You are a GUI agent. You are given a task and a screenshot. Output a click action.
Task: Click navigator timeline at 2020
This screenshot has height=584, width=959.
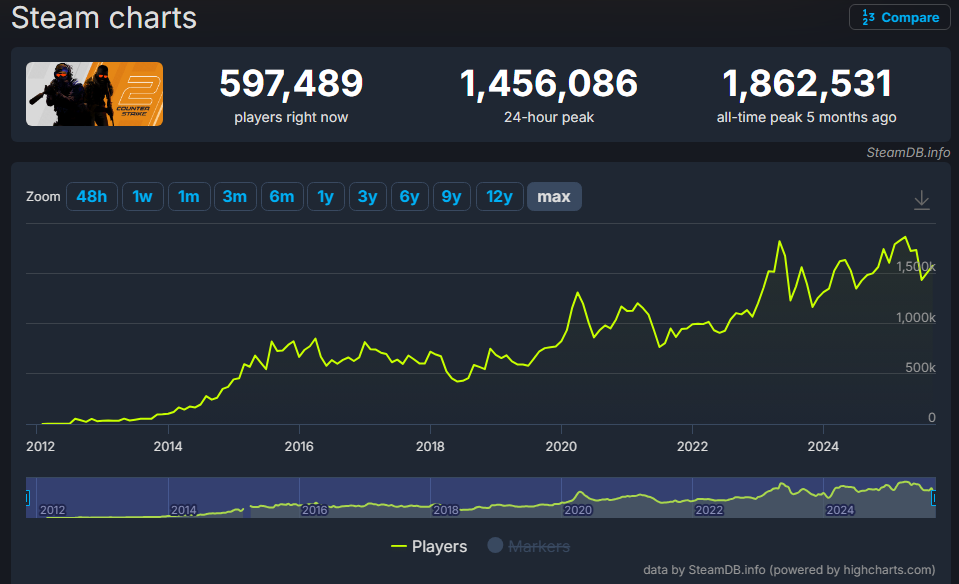click(x=578, y=509)
